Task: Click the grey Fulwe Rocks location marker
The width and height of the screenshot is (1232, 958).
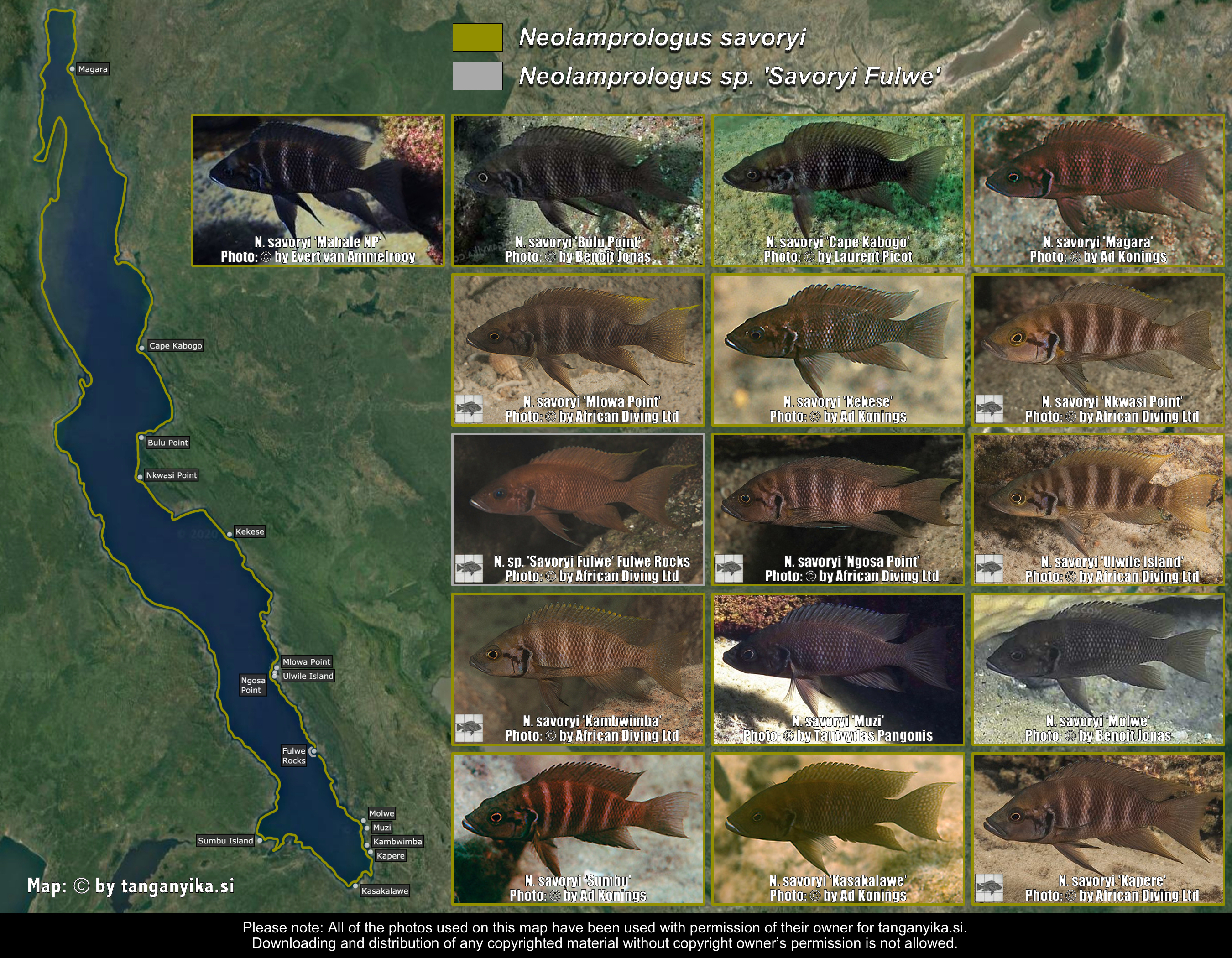Action: (x=313, y=751)
